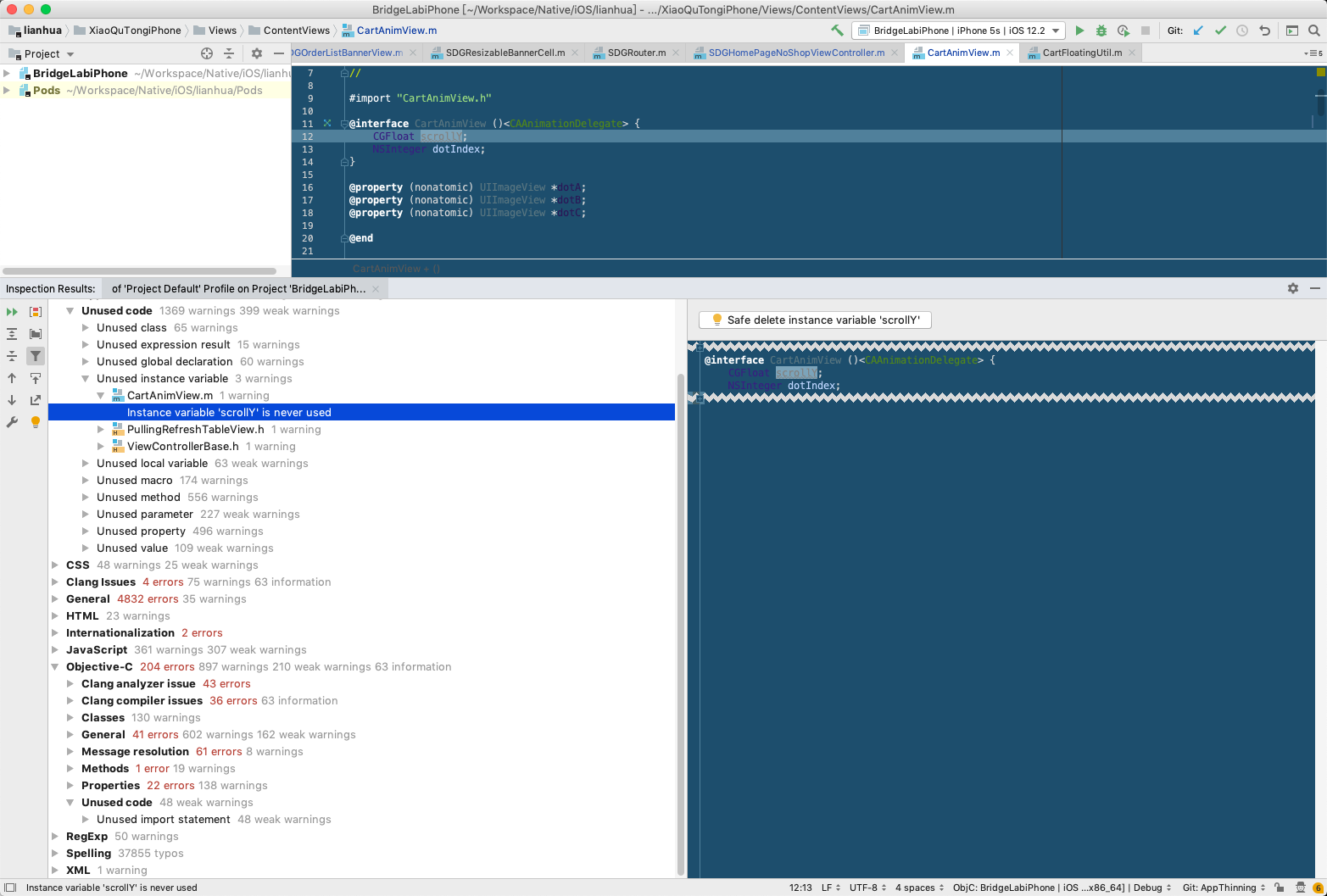Click Safe delete instance variable 'scrollY' button
The image size is (1327, 896).
[815, 320]
